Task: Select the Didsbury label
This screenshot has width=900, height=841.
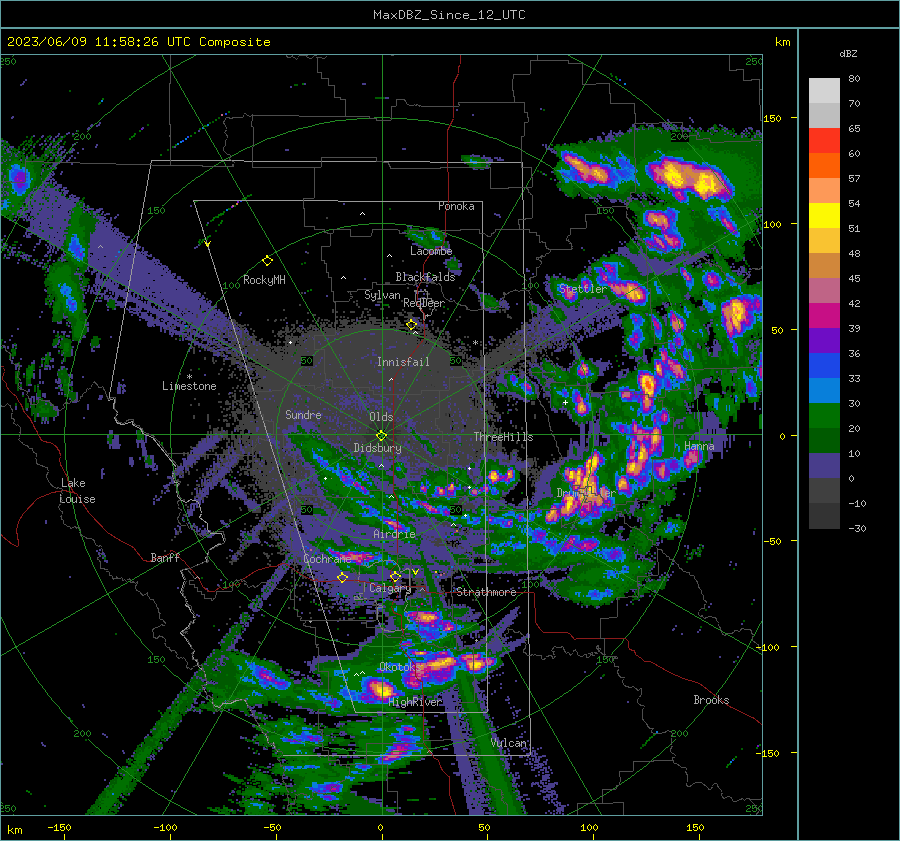Action: [x=377, y=448]
